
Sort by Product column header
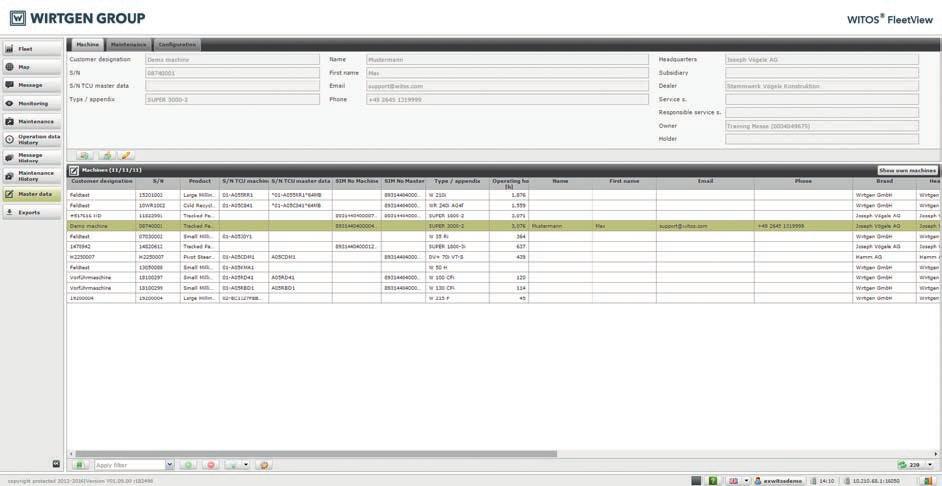(x=199, y=181)
